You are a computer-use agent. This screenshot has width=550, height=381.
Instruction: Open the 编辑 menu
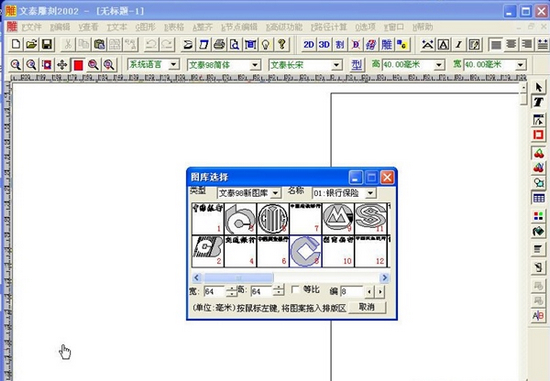[x=60, y=27]
